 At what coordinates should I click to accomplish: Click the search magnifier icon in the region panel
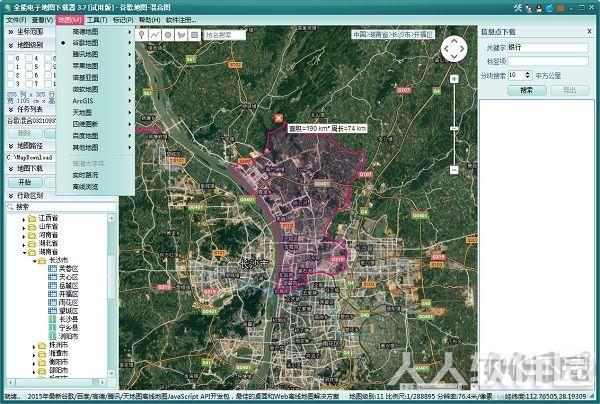click(10, 207)
